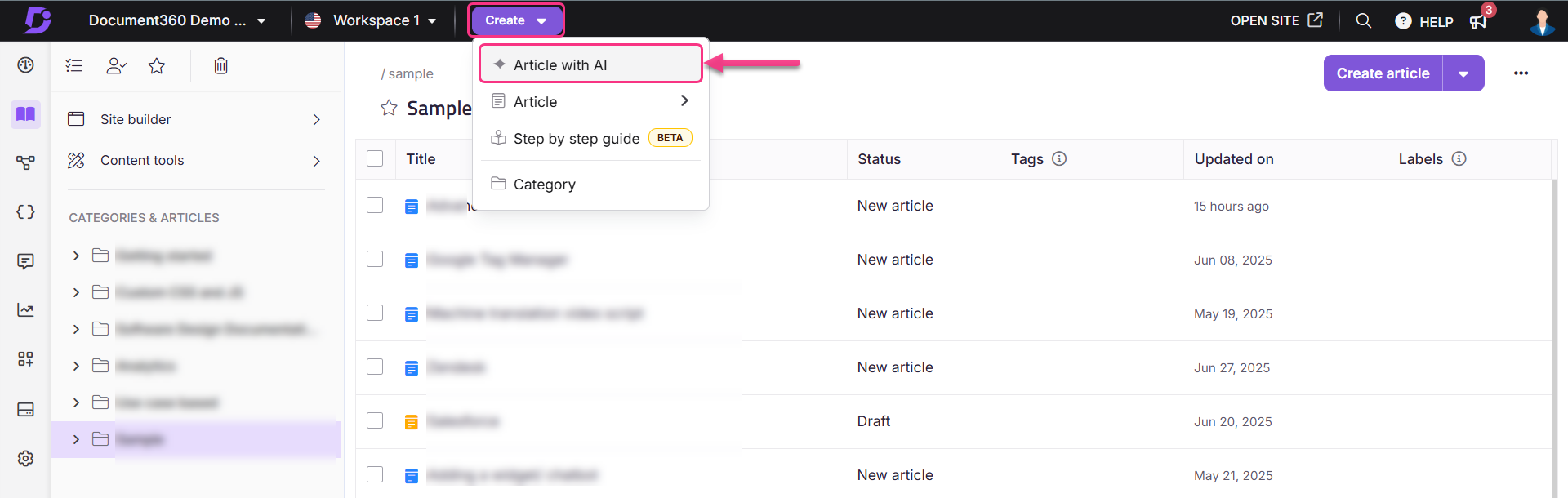
Task: Toggle the select-all checkbox in table header
Action: pyautogui.click(x=375, y=158)
